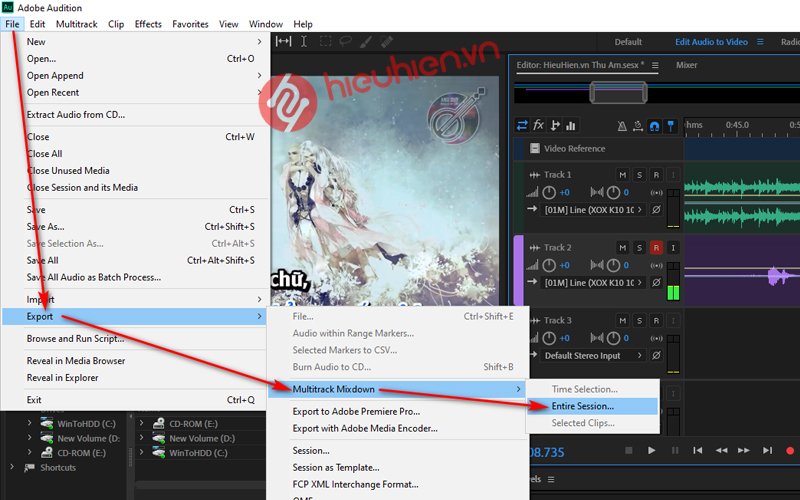Click the Record transport button
Screen dimensions: 800x500
coord(790,451)
